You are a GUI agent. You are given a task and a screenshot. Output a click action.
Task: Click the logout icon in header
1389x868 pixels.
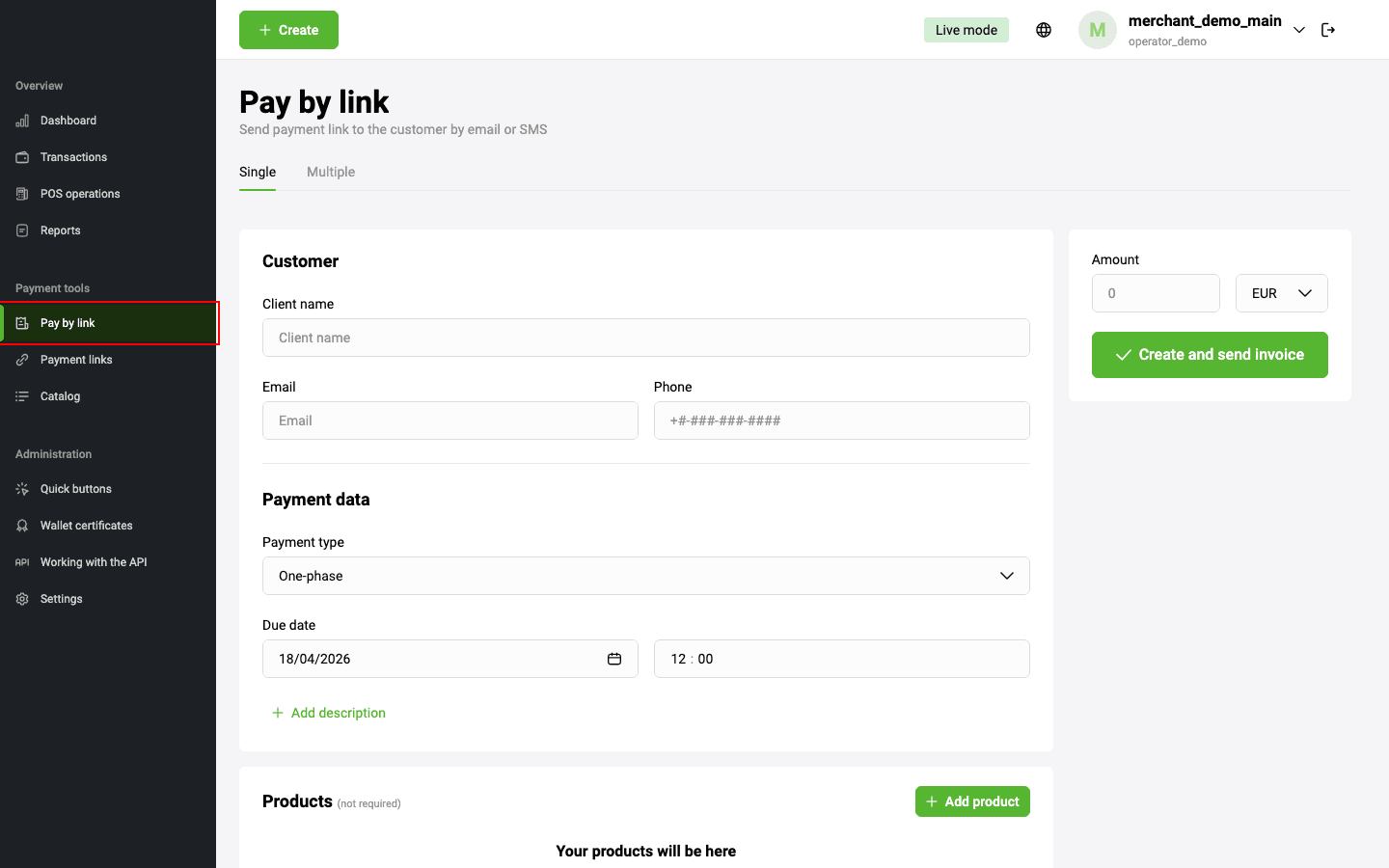click(1328, 30)
